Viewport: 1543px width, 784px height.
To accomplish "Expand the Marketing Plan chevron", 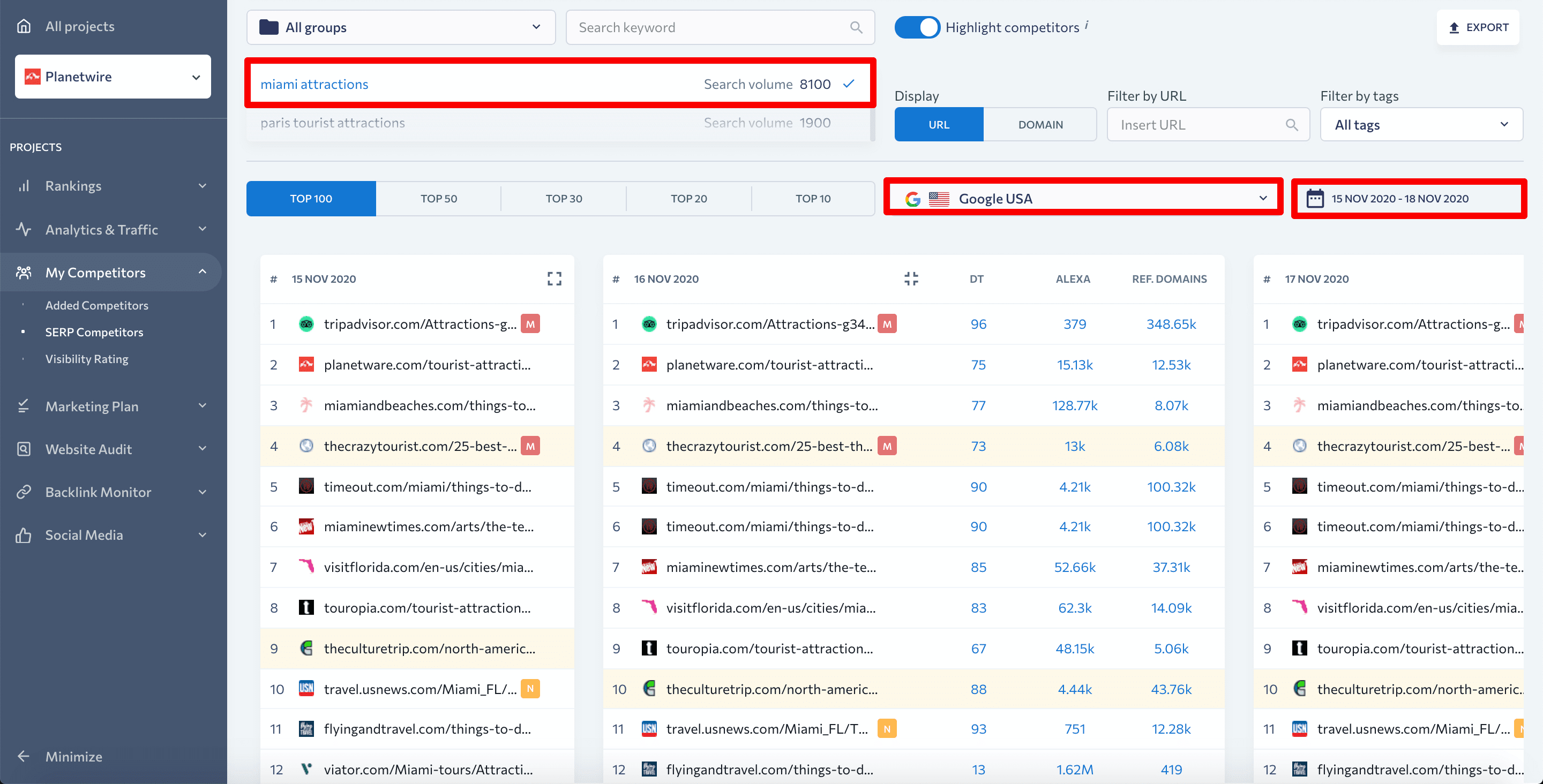I will [203, 406].
